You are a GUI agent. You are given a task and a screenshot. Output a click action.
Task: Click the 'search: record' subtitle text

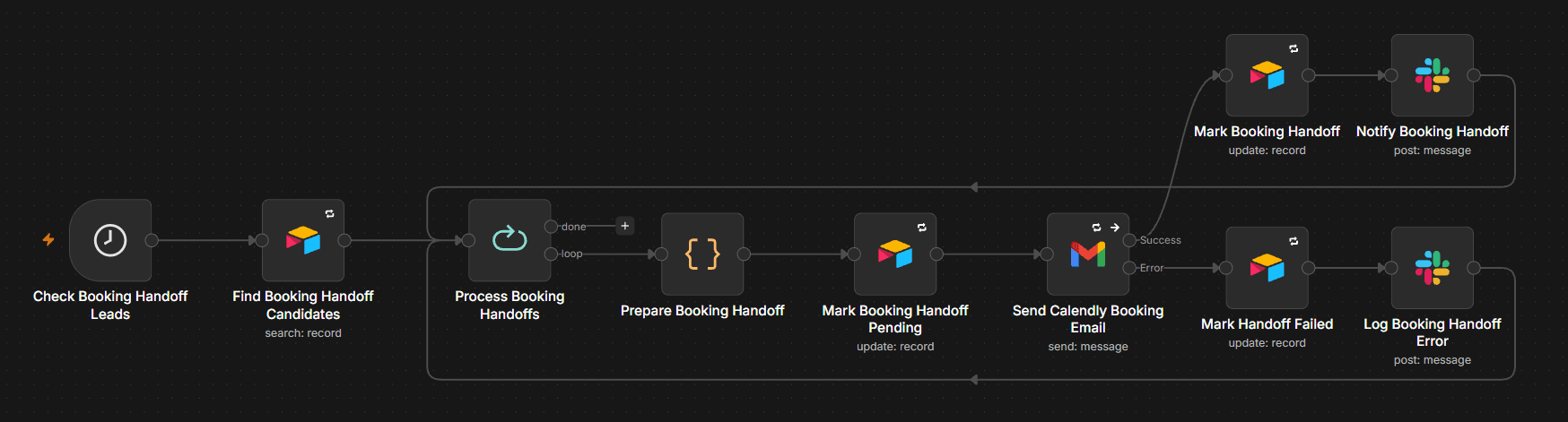303,333
